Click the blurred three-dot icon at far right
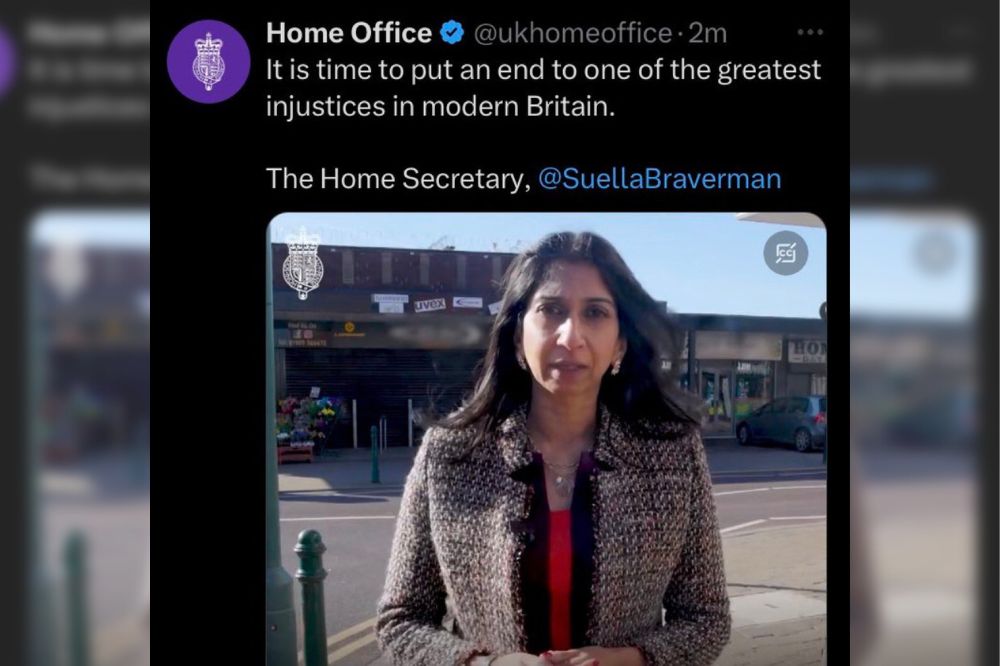Screen dimensions: 1000x666 [962, 32]
